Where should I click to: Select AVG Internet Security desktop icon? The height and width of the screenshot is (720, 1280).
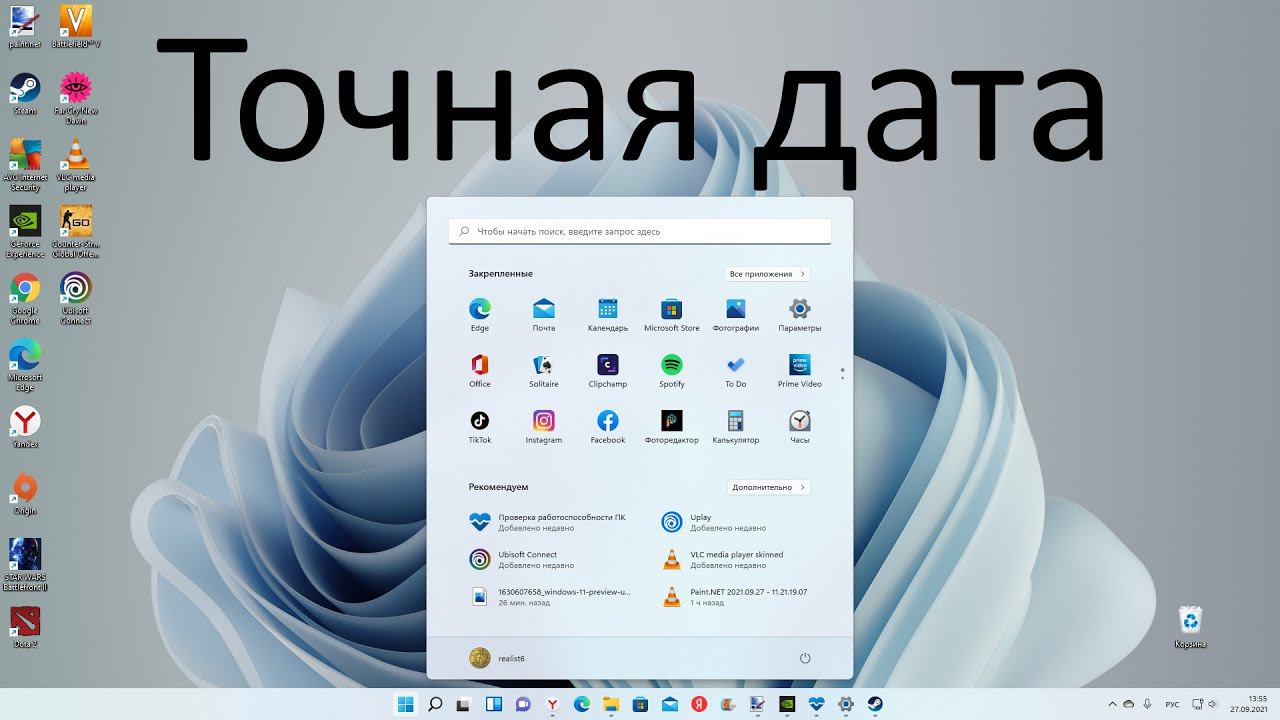click(25, 165)
